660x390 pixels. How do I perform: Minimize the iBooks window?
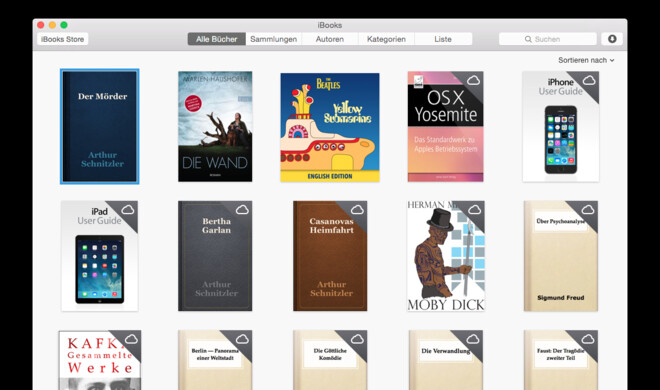pyautogui.click(x=52, y=25)
